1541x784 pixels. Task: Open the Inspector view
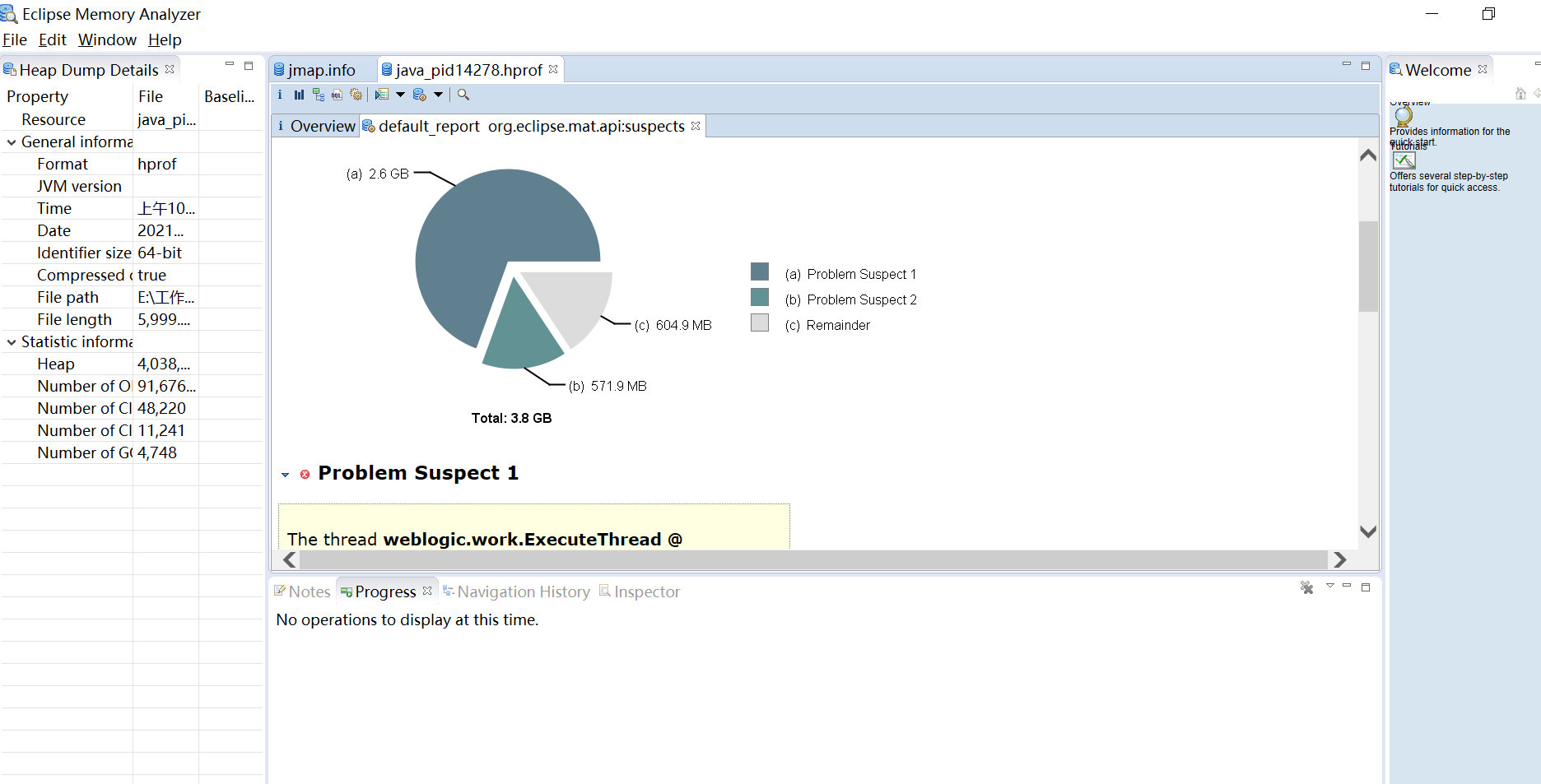(646, 591)
